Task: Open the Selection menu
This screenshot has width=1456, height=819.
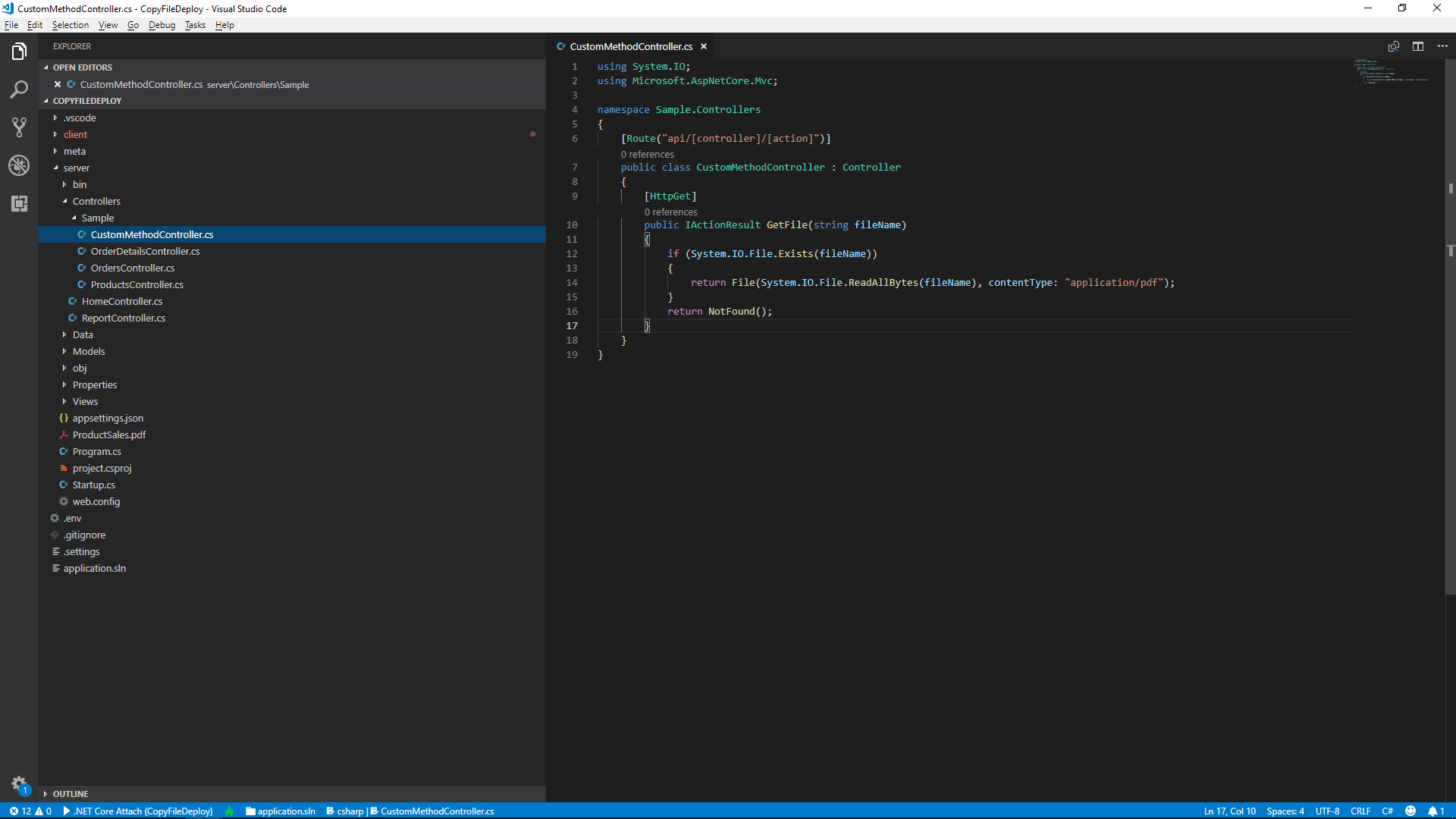Action: [71, 25]
